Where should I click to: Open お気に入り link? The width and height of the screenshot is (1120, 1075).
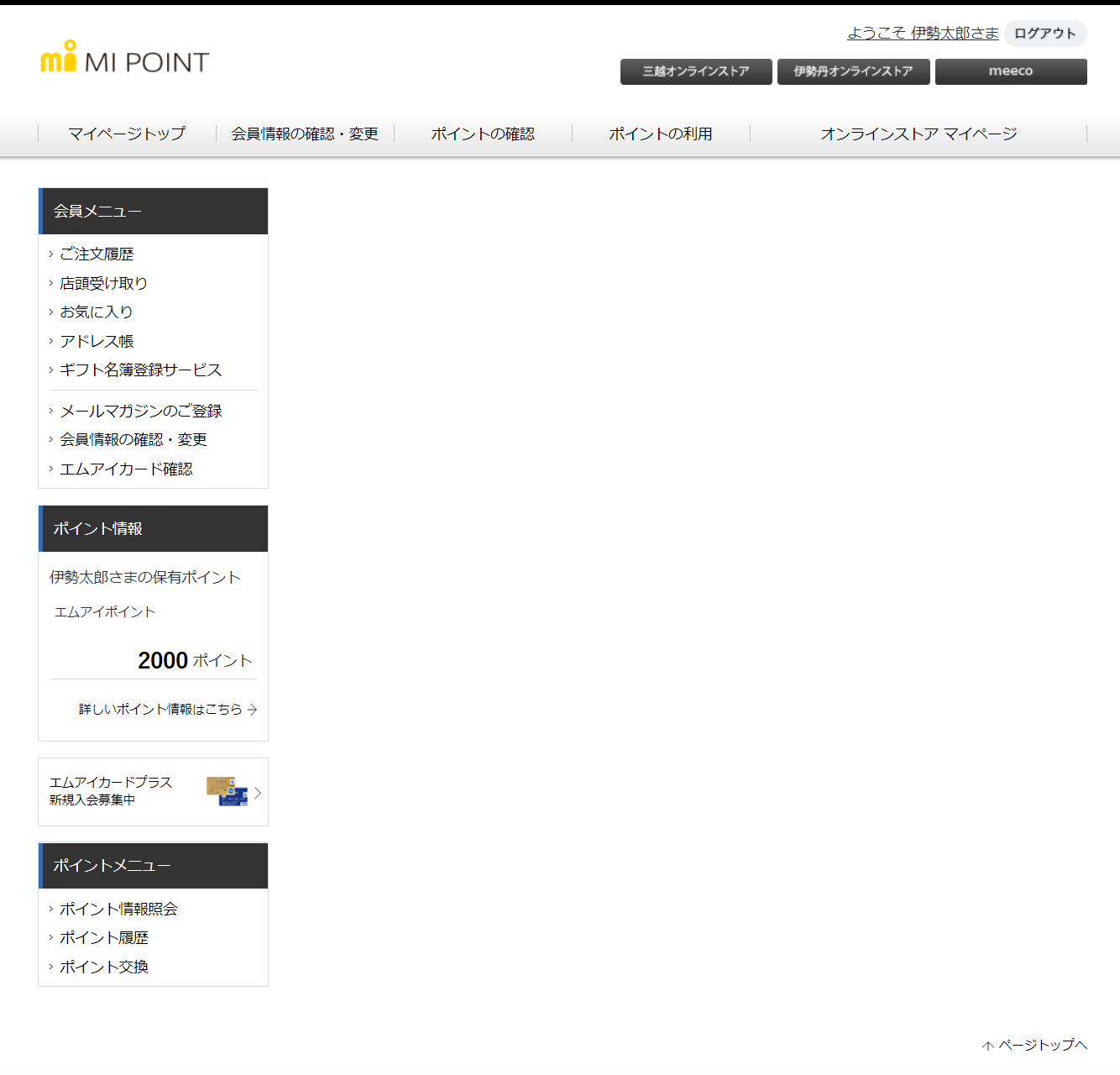pyautogui.click(x=96, y=312)
